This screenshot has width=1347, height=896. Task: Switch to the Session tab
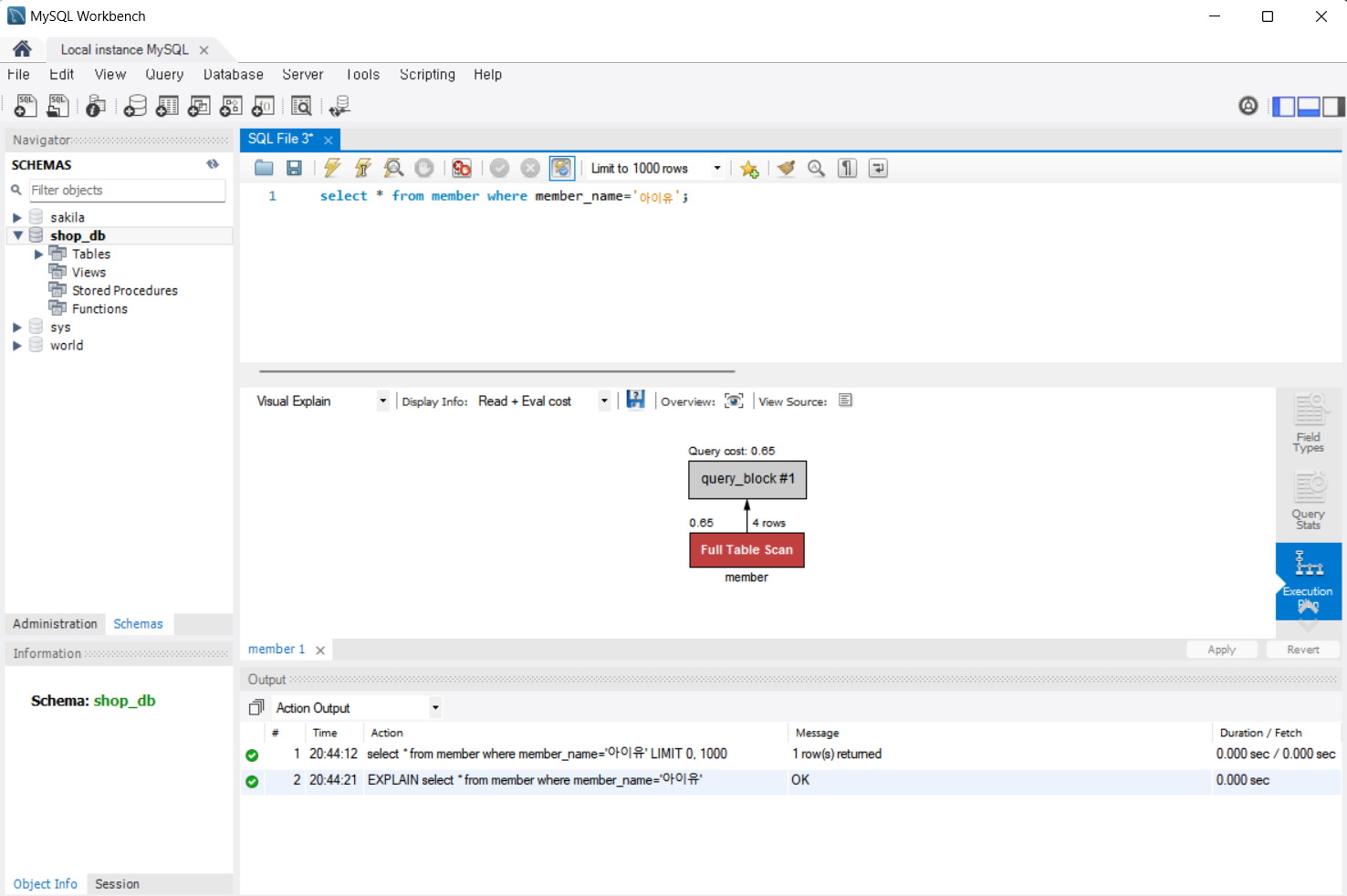pos(117,884)
